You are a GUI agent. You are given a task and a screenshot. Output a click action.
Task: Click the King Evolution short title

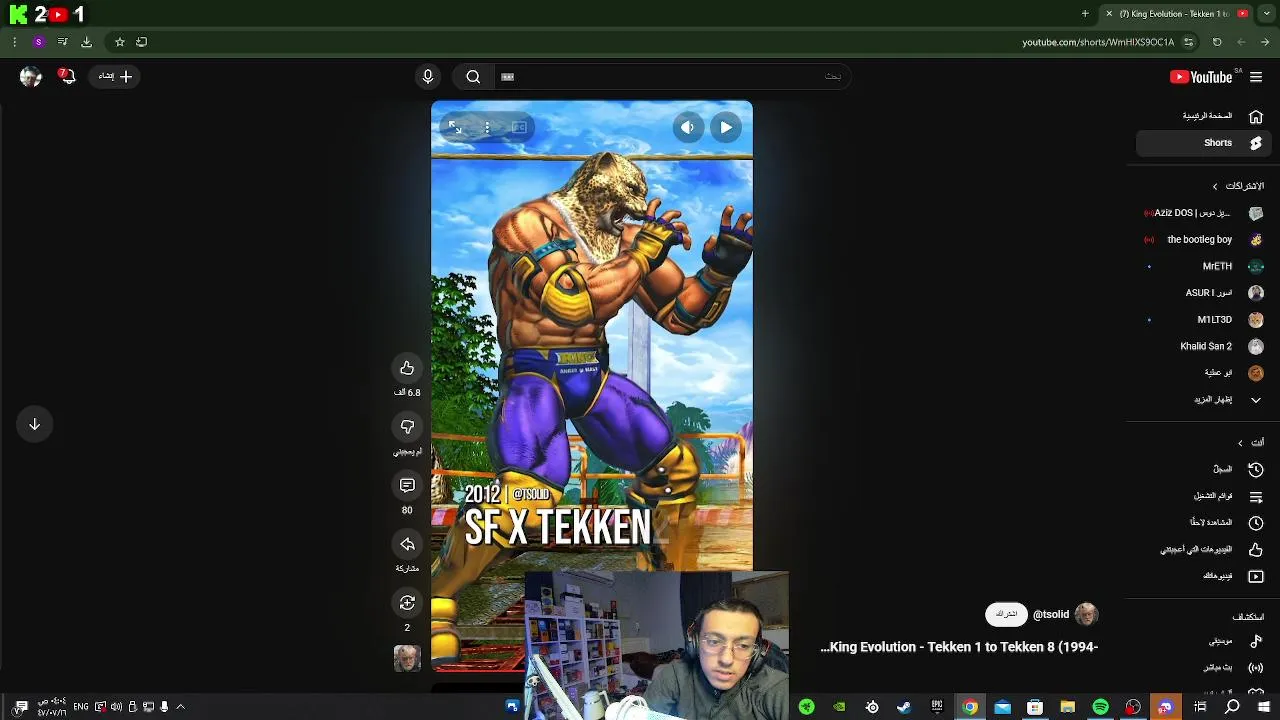960,647
